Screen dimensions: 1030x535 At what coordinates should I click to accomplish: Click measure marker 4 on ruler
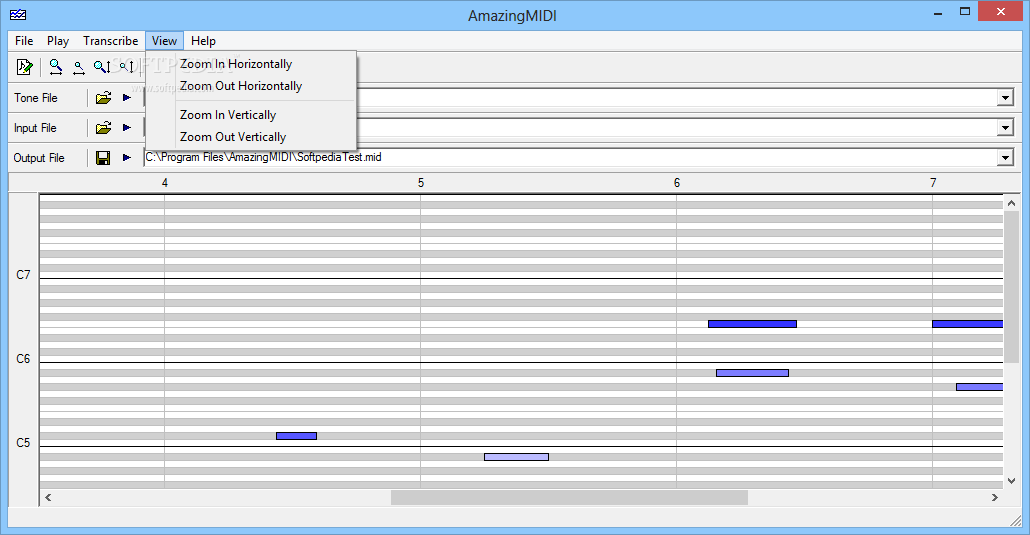click(165, 183)
